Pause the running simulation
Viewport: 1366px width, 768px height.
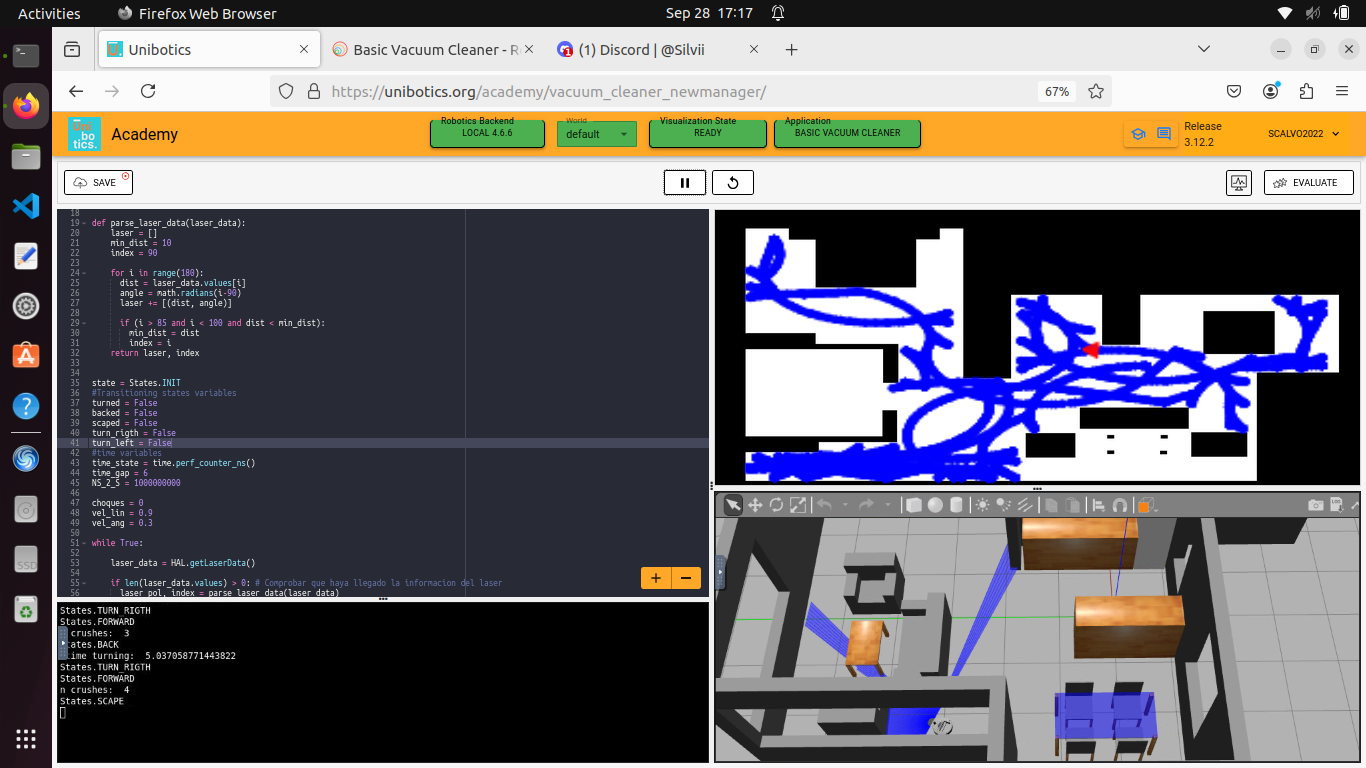[685, 182]
